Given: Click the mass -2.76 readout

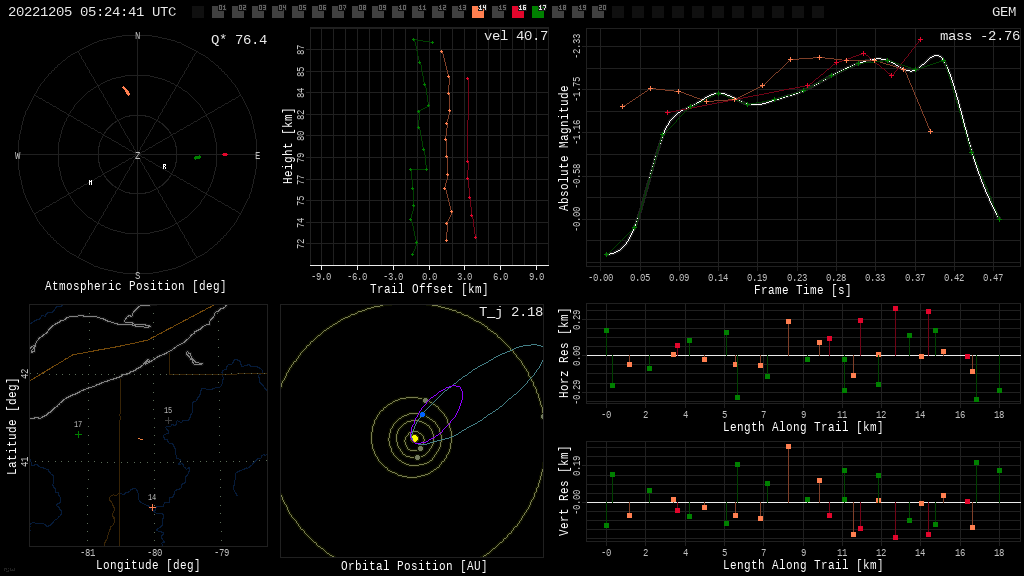Looking at the screenshot, I should [x=980, y=36].
